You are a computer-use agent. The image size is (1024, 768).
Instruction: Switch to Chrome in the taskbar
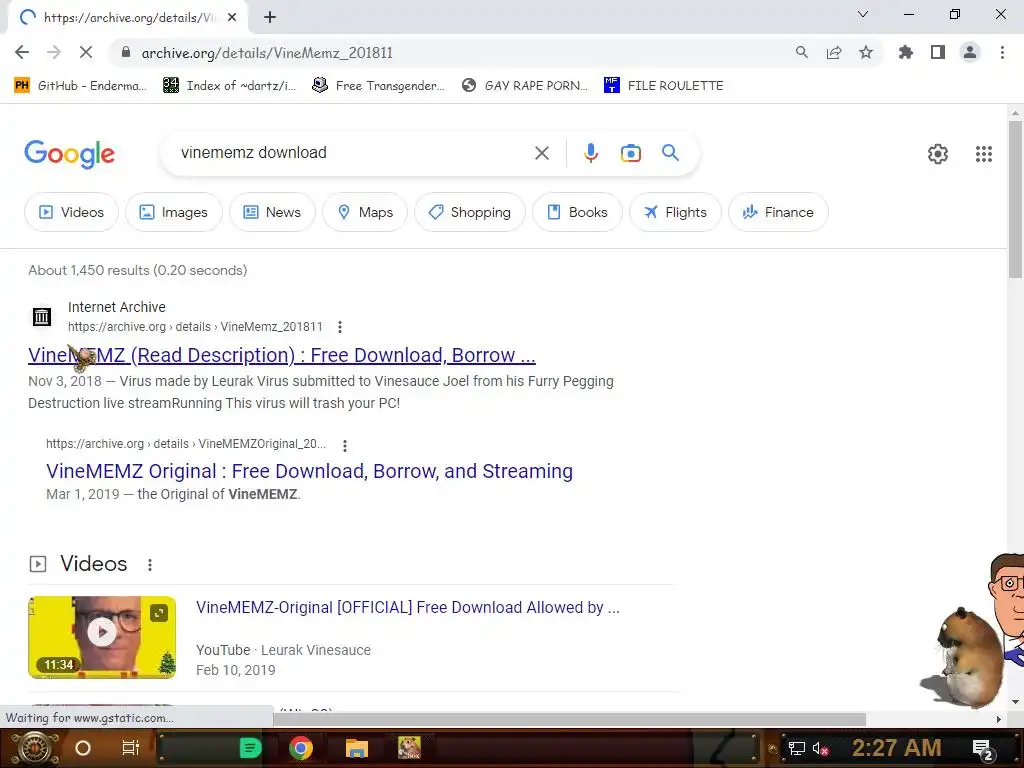coord(301,748)
